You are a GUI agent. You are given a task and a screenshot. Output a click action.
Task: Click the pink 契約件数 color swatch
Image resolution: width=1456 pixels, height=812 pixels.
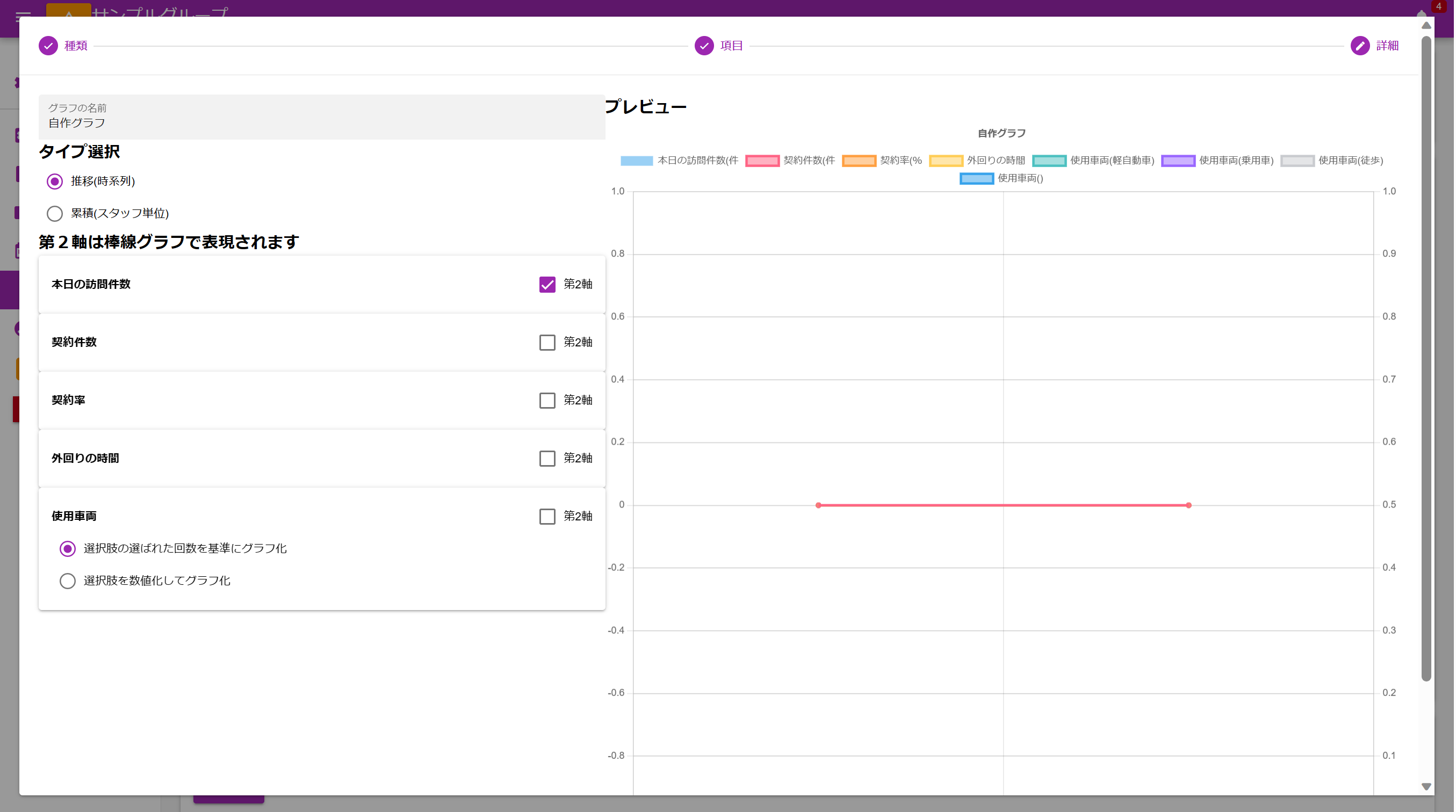[761, 161]
